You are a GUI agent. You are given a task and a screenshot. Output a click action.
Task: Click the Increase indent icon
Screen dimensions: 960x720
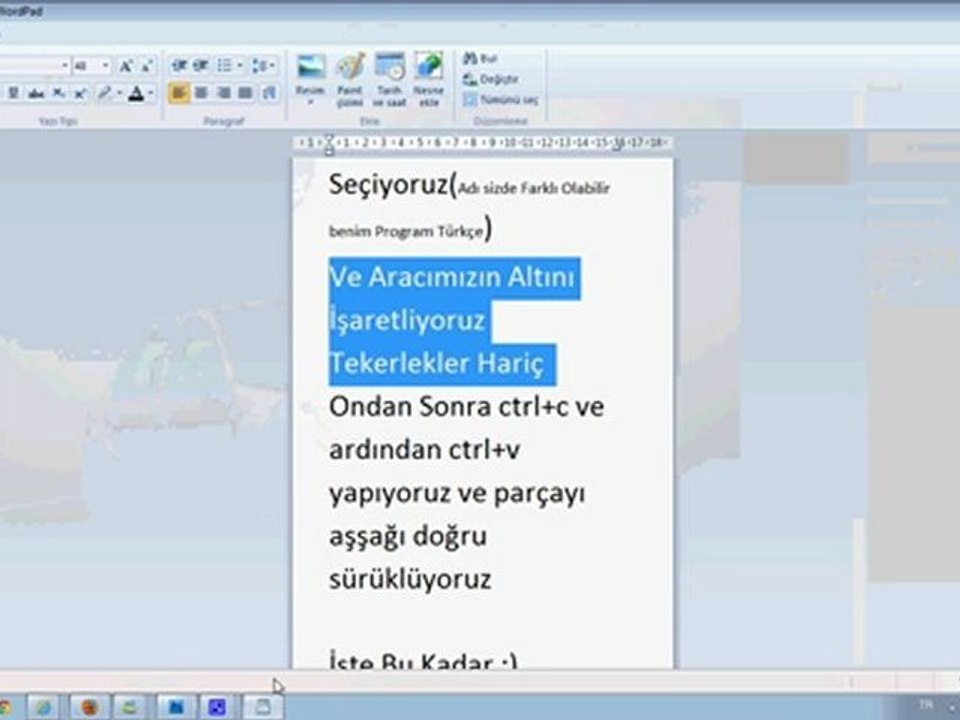(200, 65)
